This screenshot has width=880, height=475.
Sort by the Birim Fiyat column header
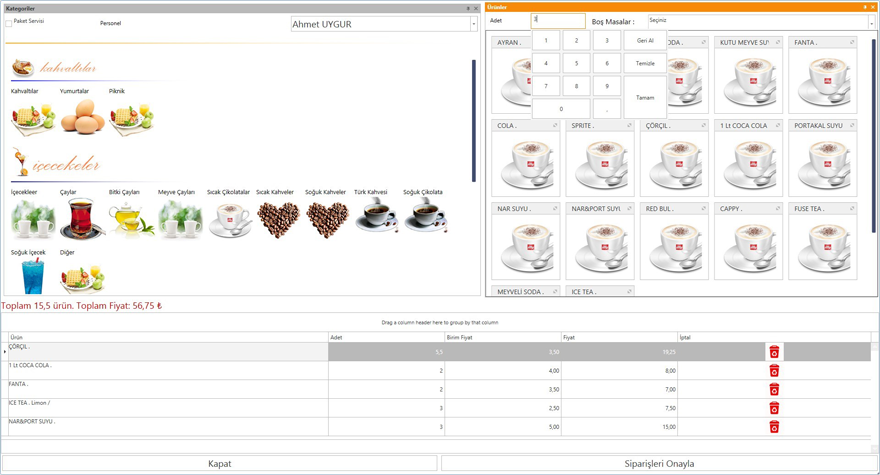503,337
